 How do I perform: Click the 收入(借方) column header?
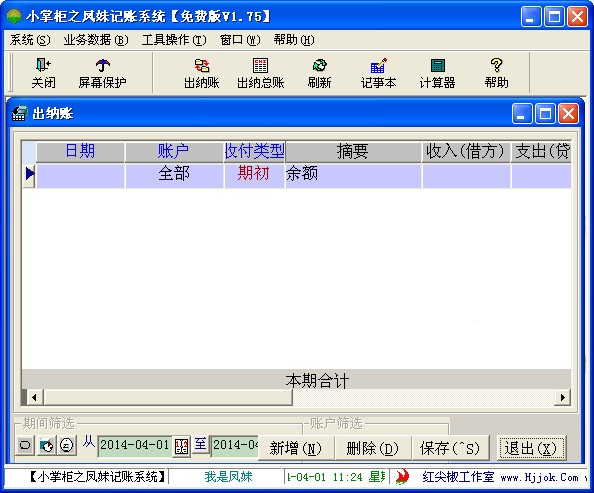click(466, 151)
